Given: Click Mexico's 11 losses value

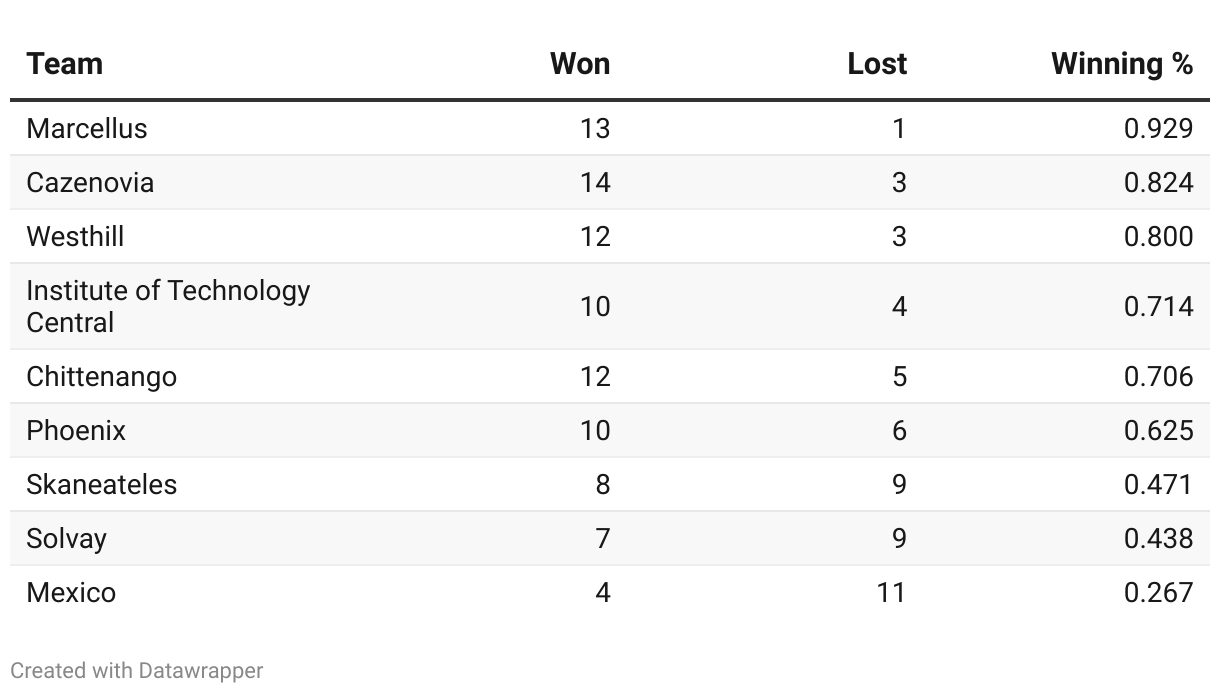Looking at the screenshot, I should (x=890, y=593).
